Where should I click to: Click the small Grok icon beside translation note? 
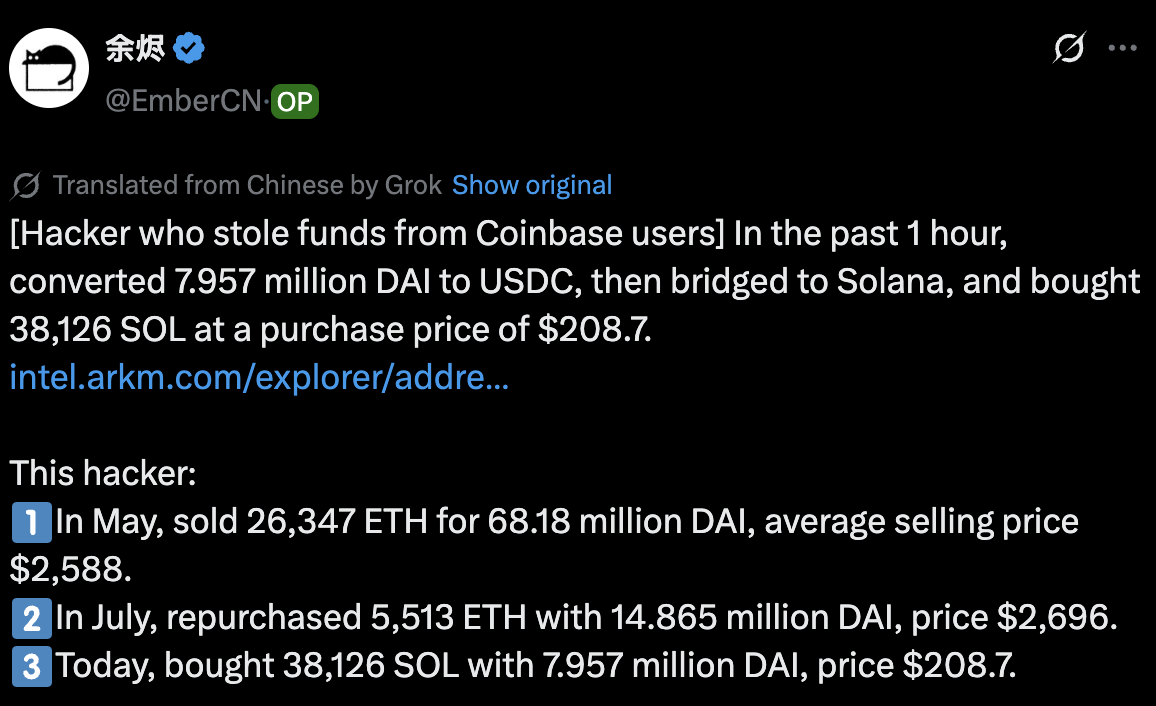coord(26,186)
